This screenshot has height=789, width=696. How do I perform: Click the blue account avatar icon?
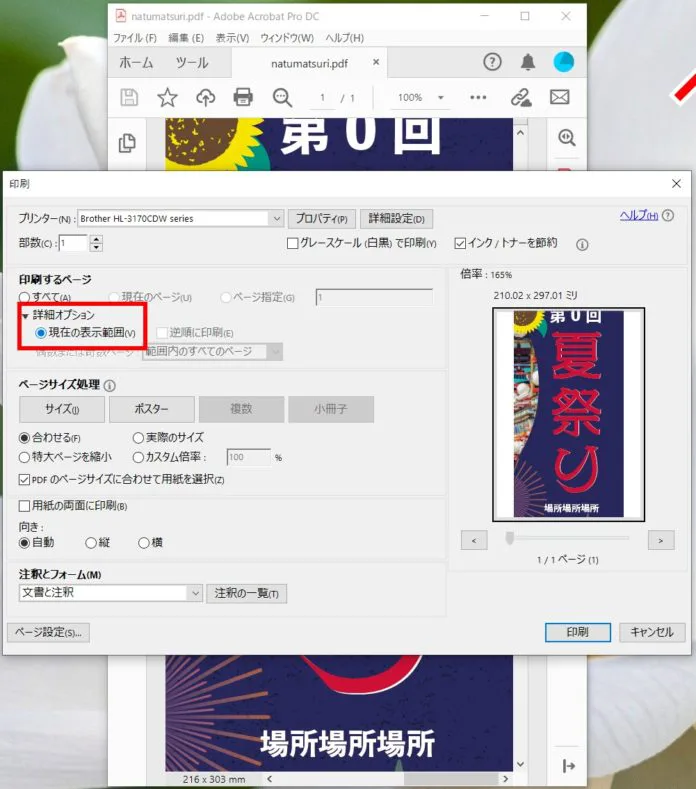(x=564, y=62)
